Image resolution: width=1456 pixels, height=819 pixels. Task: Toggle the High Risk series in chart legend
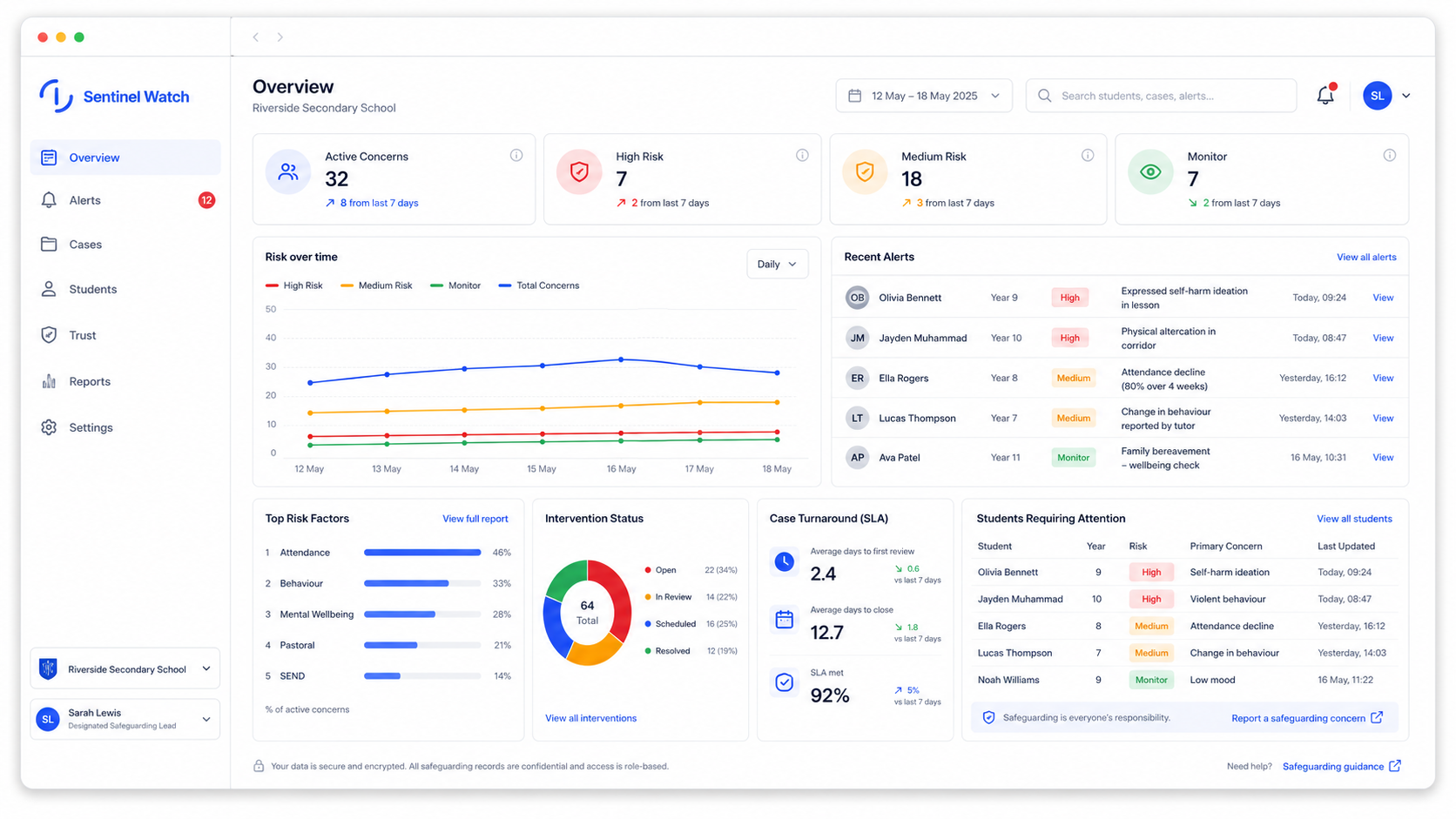[294, 285]
